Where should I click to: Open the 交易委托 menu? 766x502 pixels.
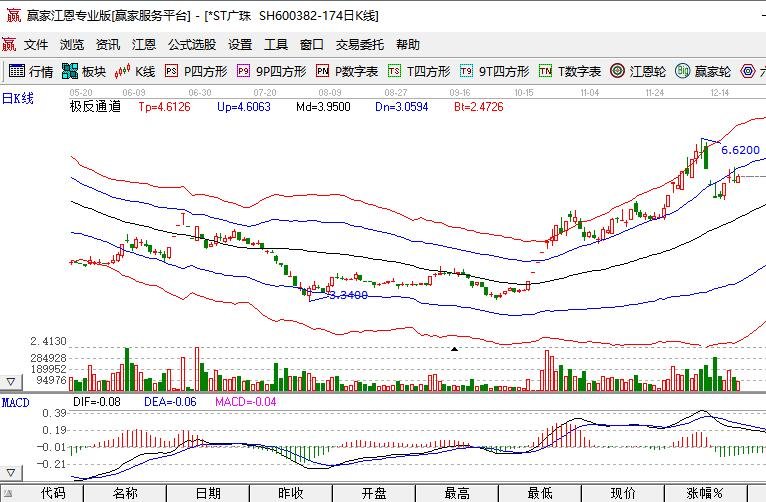(x=360, y=45)
